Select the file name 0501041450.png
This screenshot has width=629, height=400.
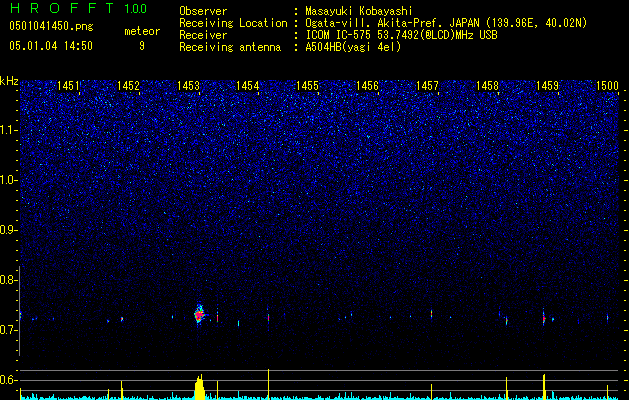pos(51,27)
